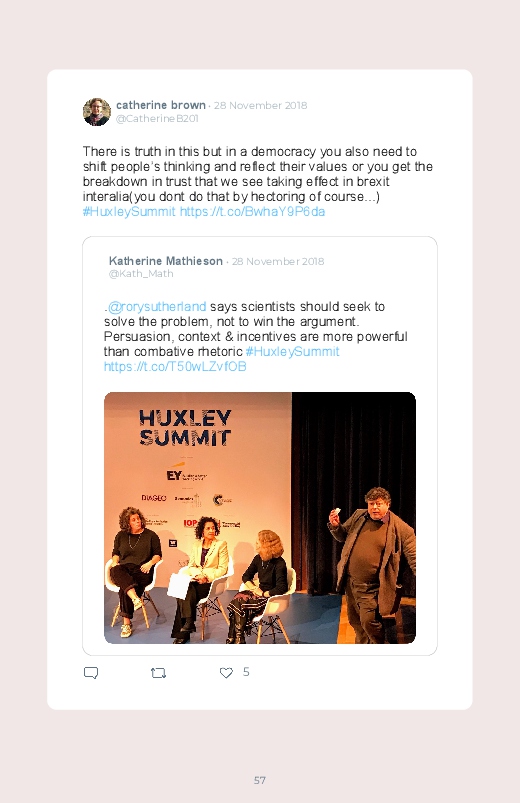520x803 pixels.
Task: Open the @rorysutherland mention
Action: [x=157, y=306]
